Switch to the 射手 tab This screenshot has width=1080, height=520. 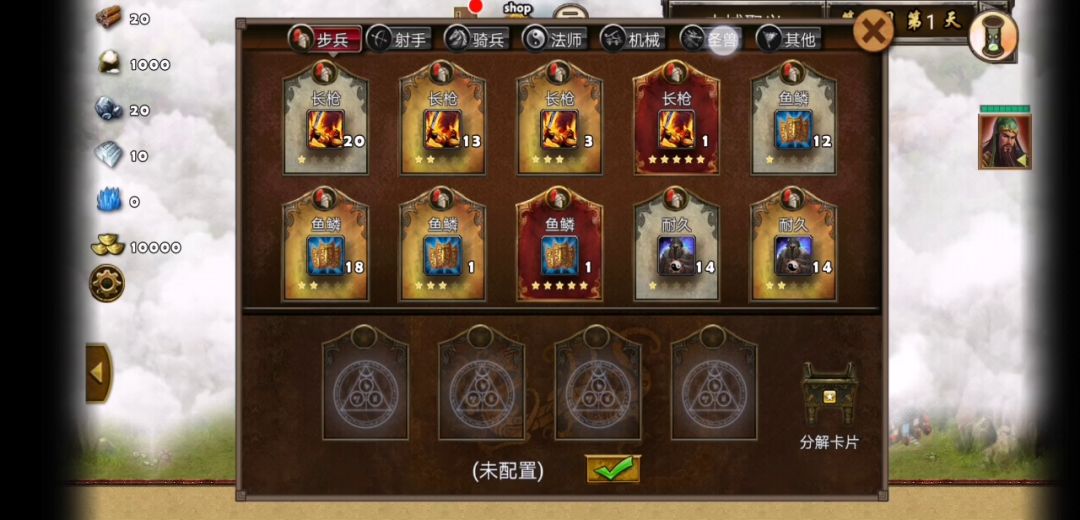(399, 39)
